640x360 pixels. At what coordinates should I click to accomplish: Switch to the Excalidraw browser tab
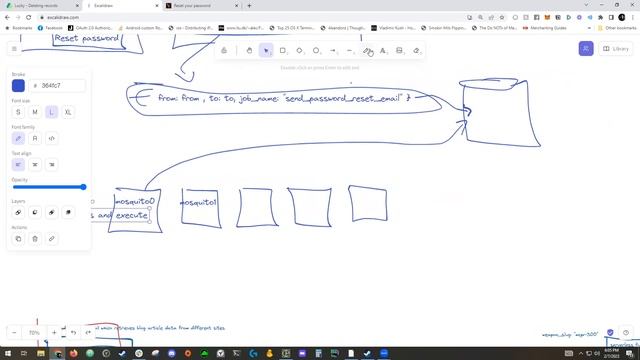click(x=121, y=6)
